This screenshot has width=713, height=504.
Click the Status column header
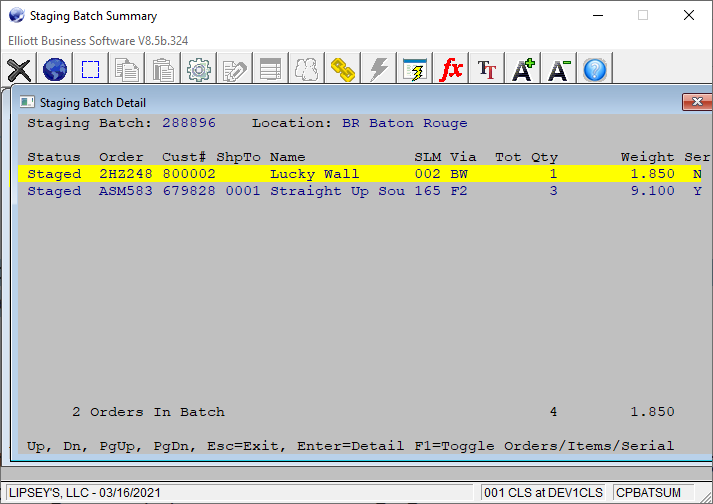tap(54, 157)
